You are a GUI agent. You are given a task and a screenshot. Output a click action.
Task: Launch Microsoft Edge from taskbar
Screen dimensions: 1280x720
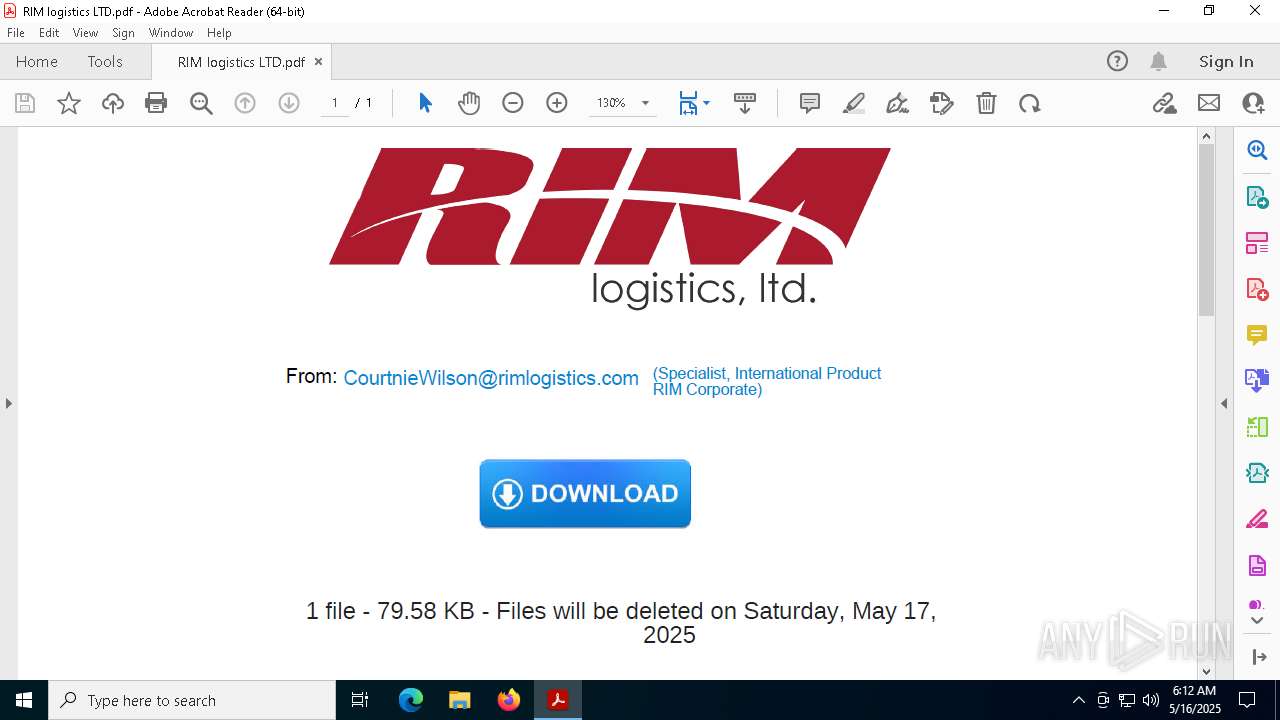(x=411, y=700)
